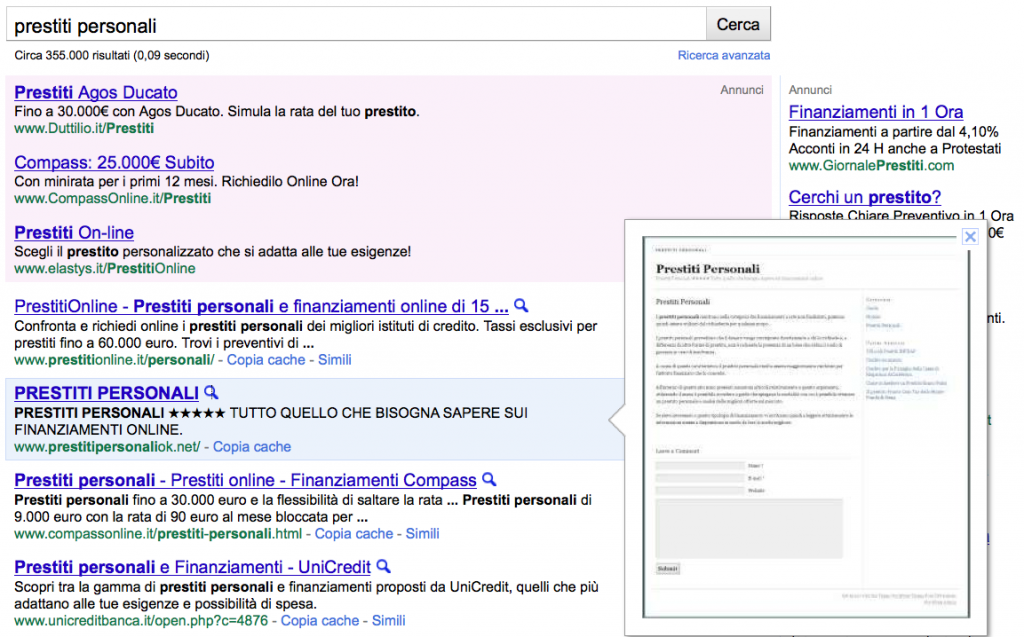Open instant preview for the Compass prestiti-personali result
This screenshot has width=1024, height=637.
tap(489, 479)
